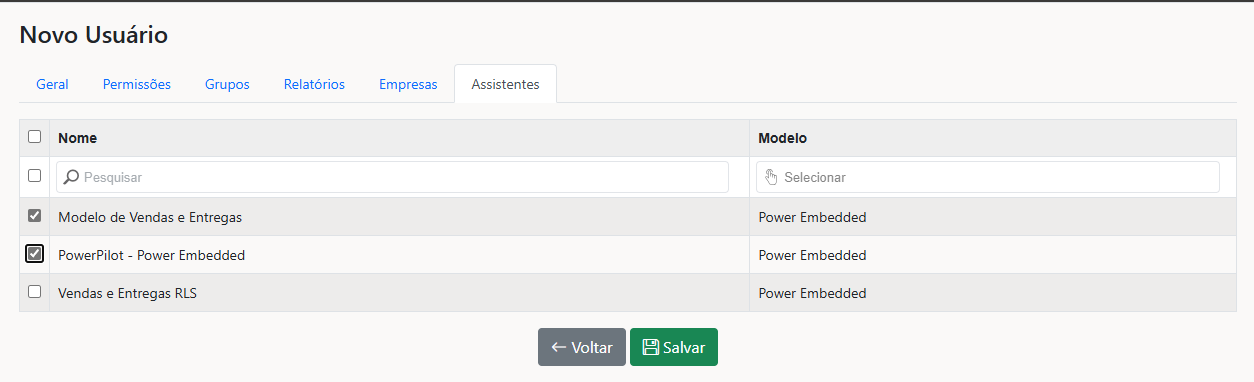This screenshot has height=382, width=1254.
Task: Open the Permissões tab
Action: (x=137, y=84)
